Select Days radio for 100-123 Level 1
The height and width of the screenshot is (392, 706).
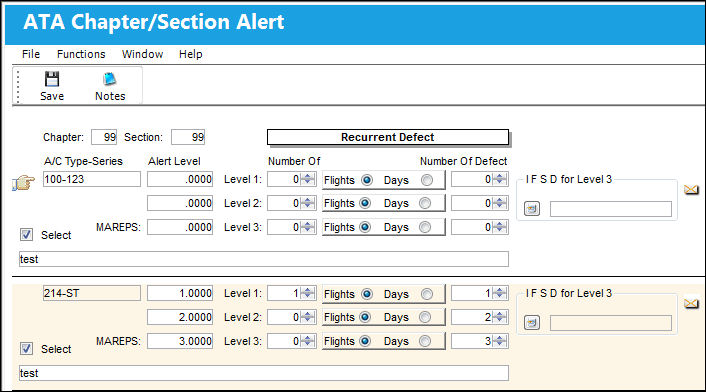coord(426,180)
